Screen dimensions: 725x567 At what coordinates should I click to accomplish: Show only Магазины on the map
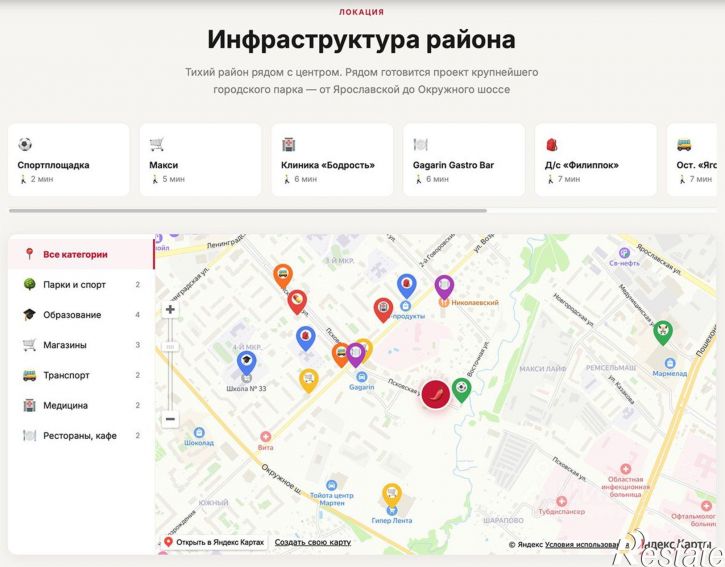[x=81, y=345]
